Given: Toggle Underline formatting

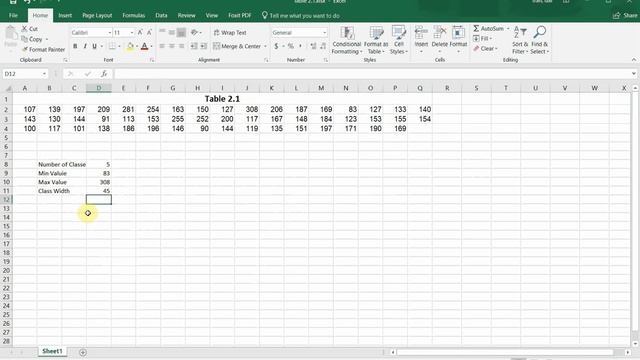Looking at the screenshot, I should 94,46.
